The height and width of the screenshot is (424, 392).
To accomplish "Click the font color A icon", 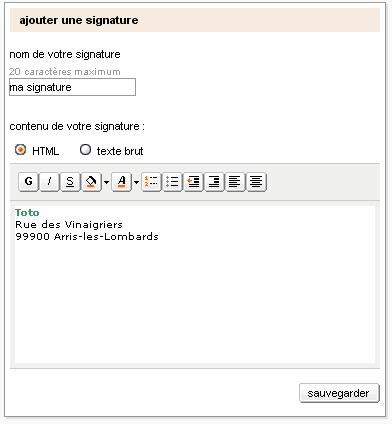I will [x=122, y=182].
